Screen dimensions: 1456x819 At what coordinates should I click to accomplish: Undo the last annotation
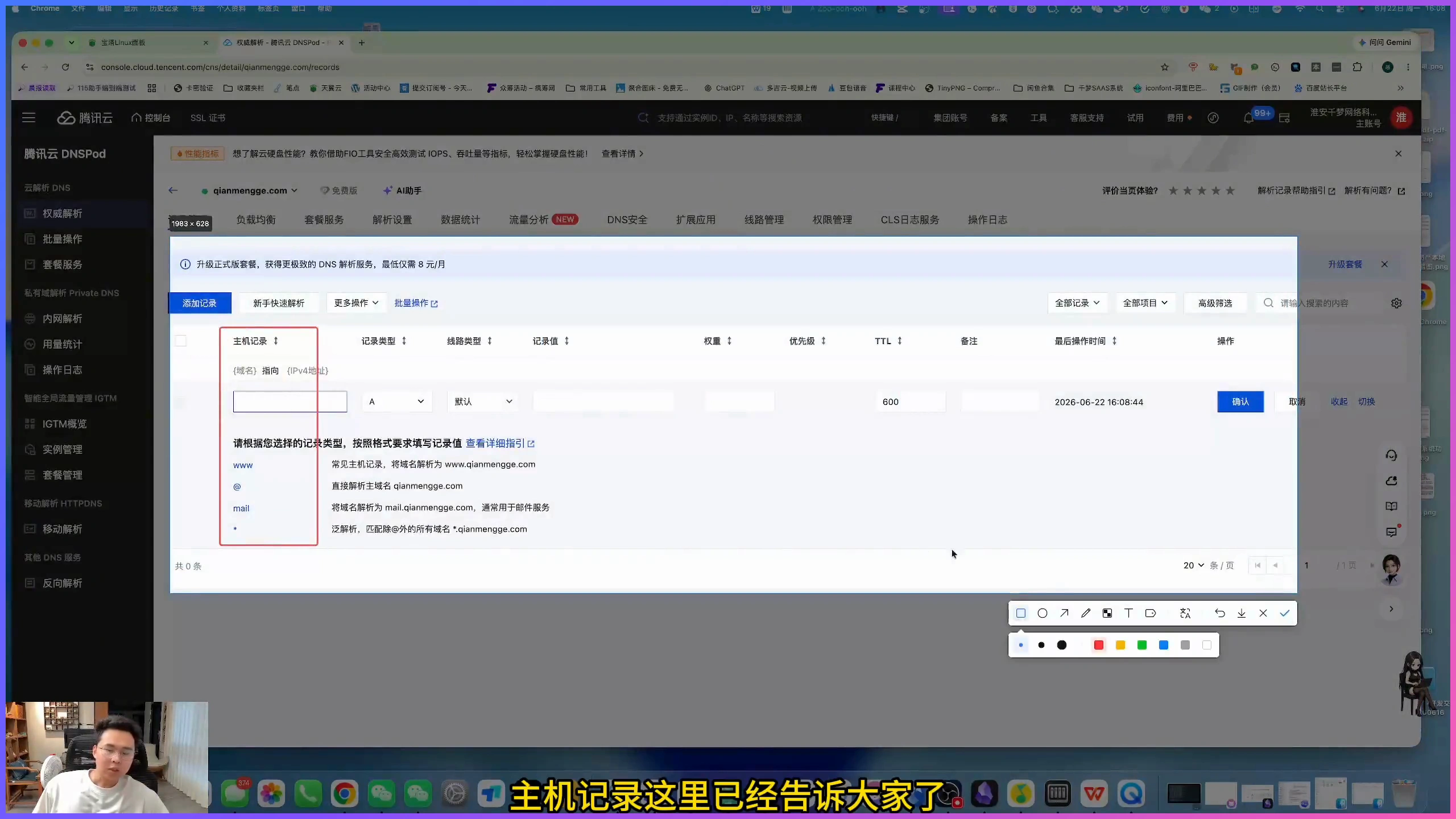(x=1220, y=613)
